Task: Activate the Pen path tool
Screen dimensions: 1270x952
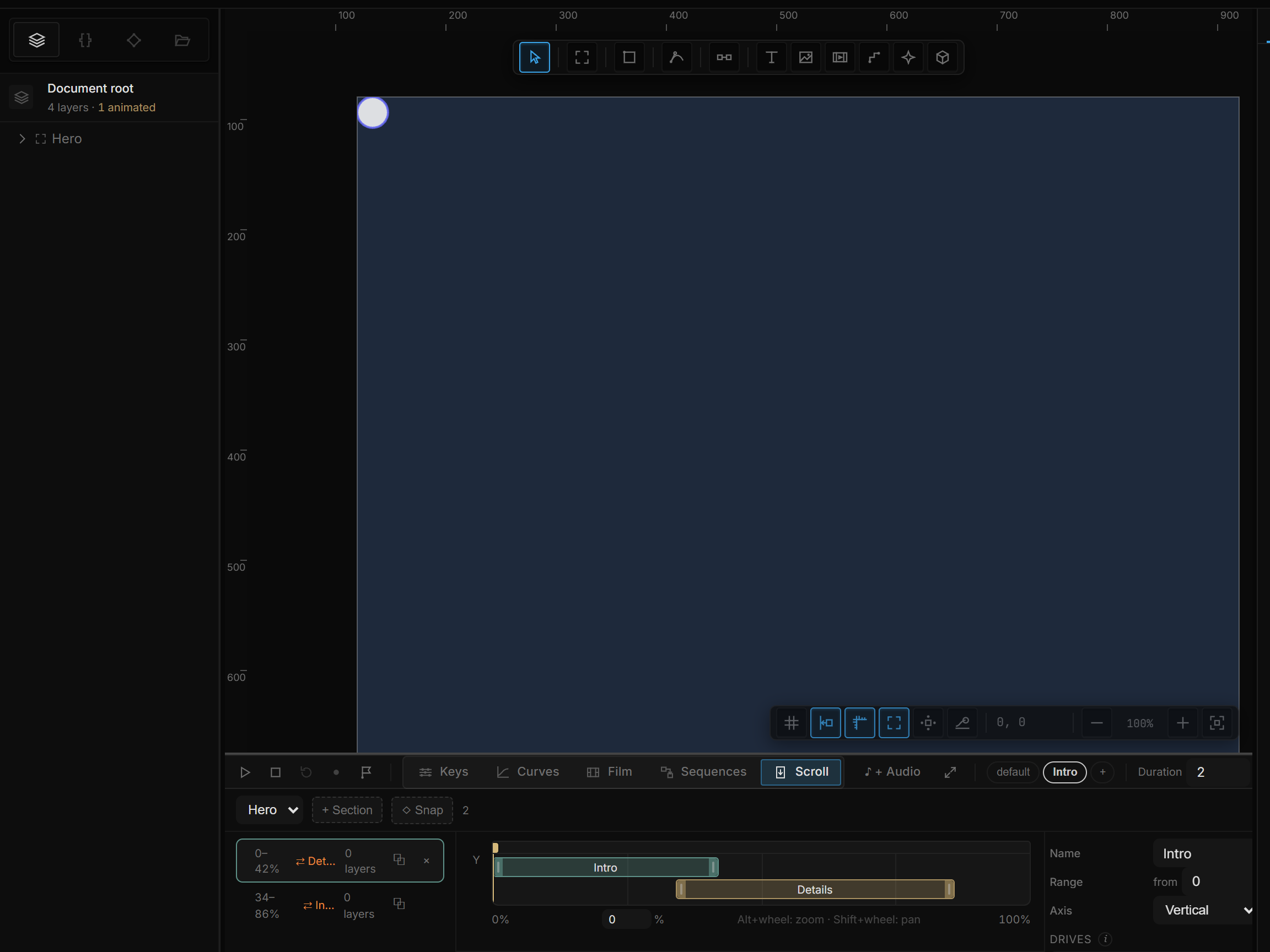Action: (676, 57)
